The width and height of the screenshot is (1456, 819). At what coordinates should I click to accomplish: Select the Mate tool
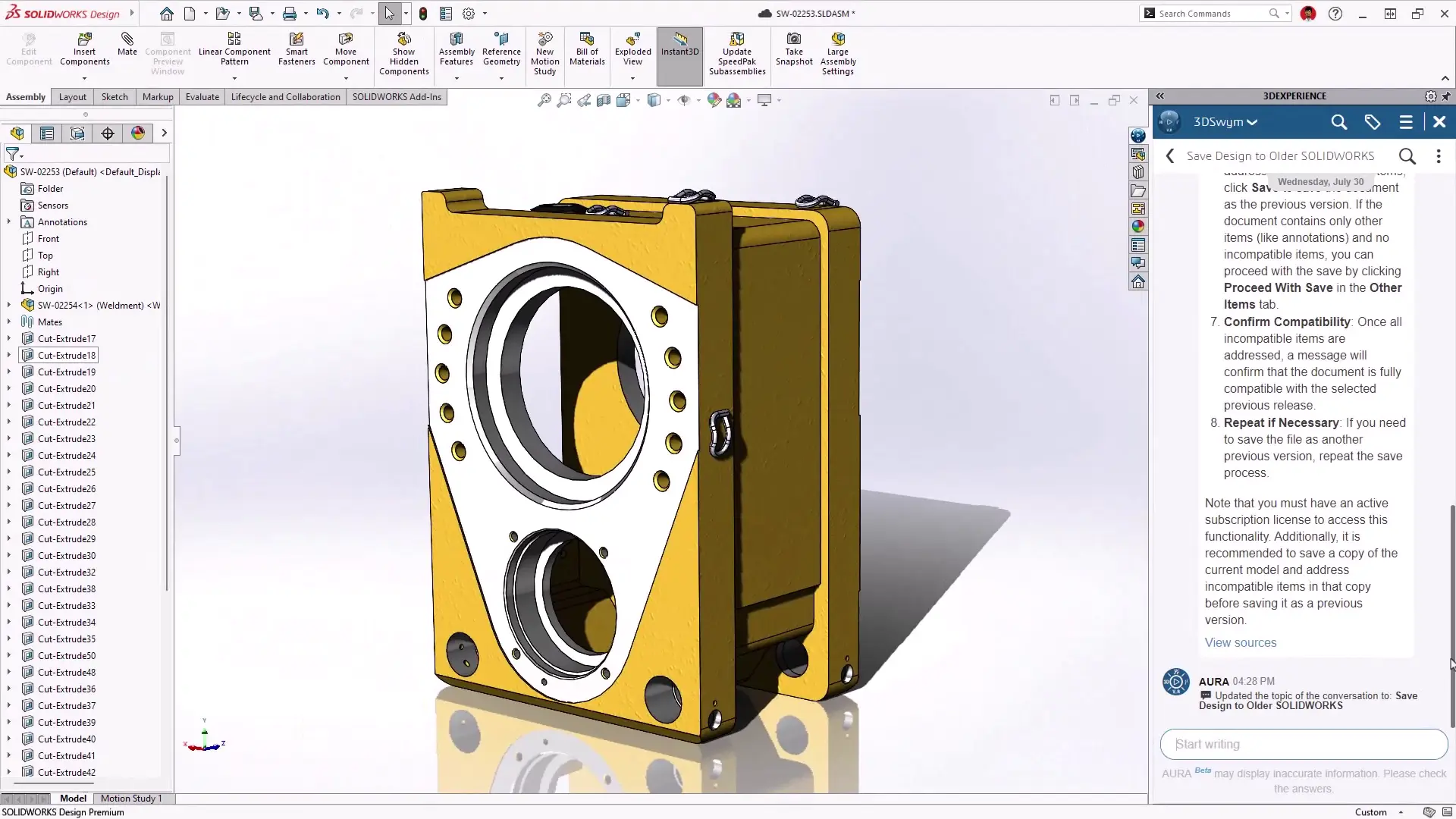(127, 47)
